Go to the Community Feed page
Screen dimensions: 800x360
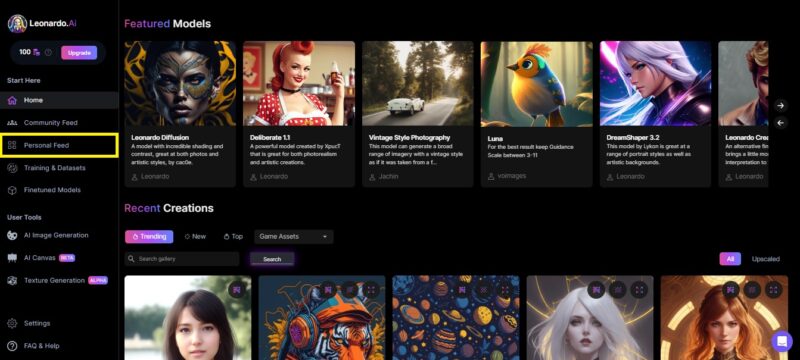(51, 123)
